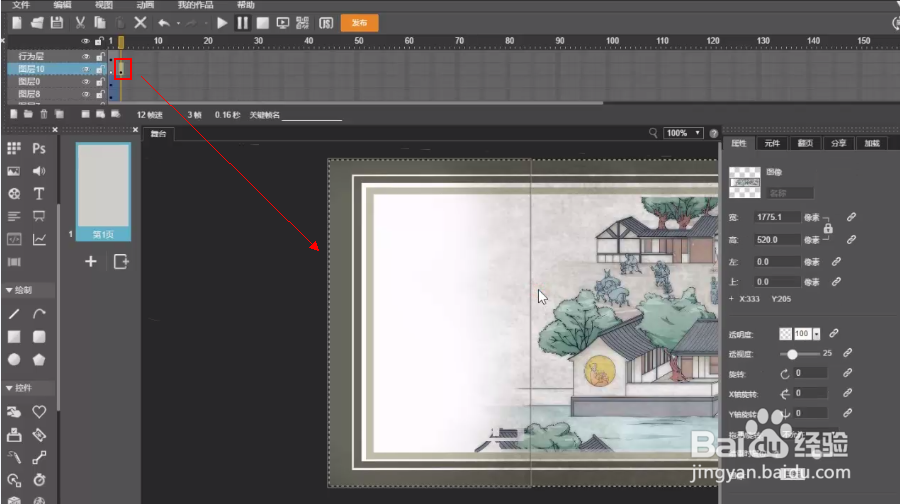Toggle the width-height aspect ratio lock
The image size is (900, 504).
point(828,228)
